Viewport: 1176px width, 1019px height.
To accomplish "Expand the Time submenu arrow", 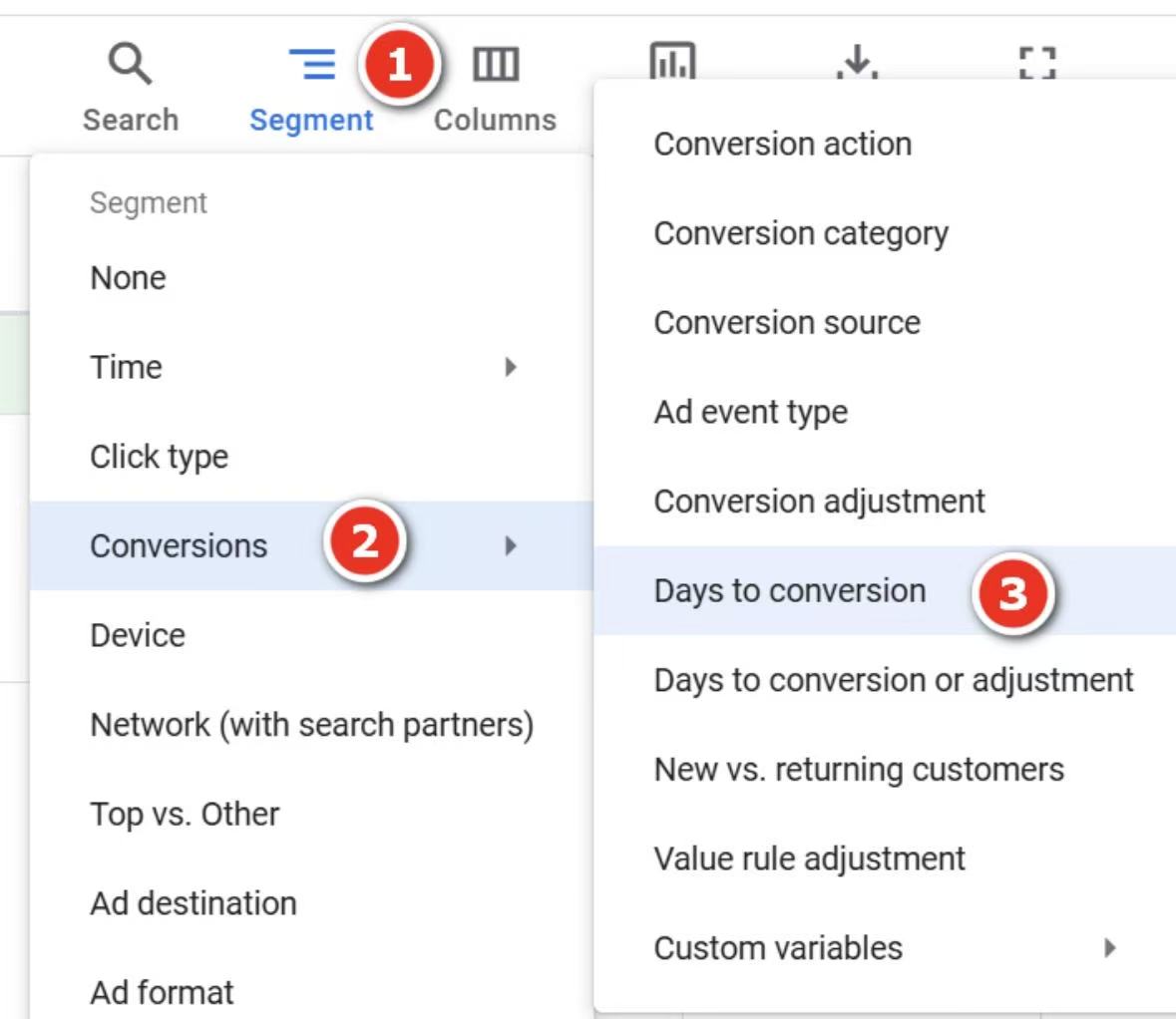I will pos(511,367).
